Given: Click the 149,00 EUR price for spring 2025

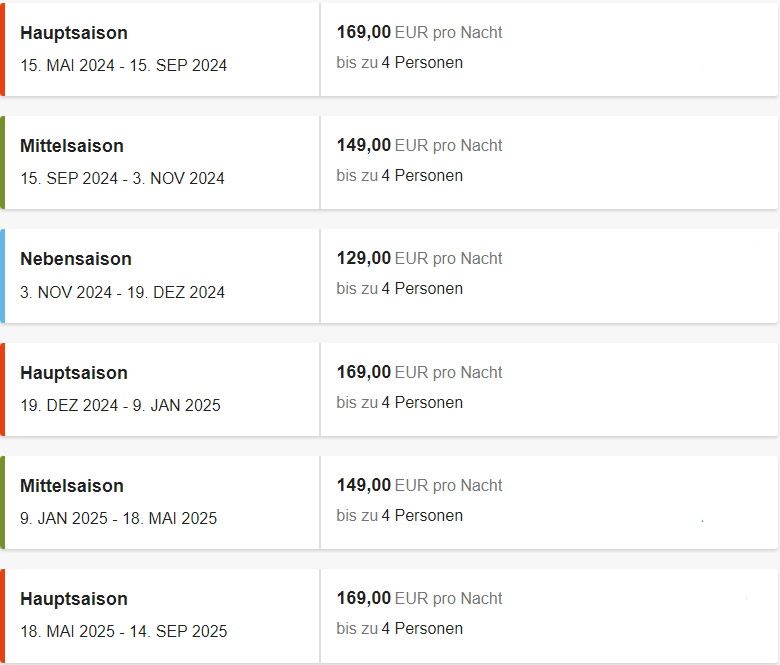Looking at the screenshot, I should coord(419,485).
